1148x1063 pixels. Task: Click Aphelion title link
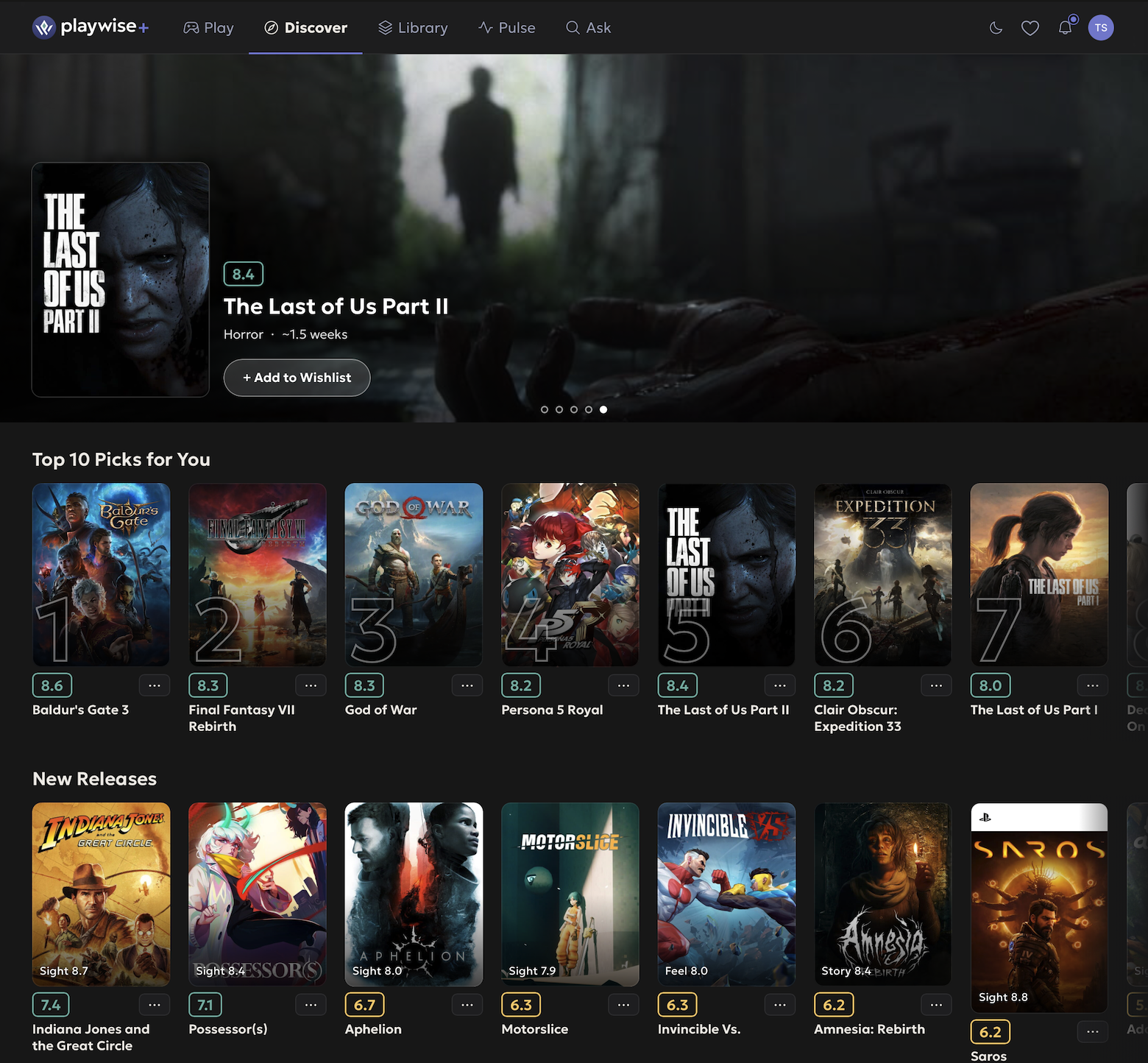click(374, 1029)
